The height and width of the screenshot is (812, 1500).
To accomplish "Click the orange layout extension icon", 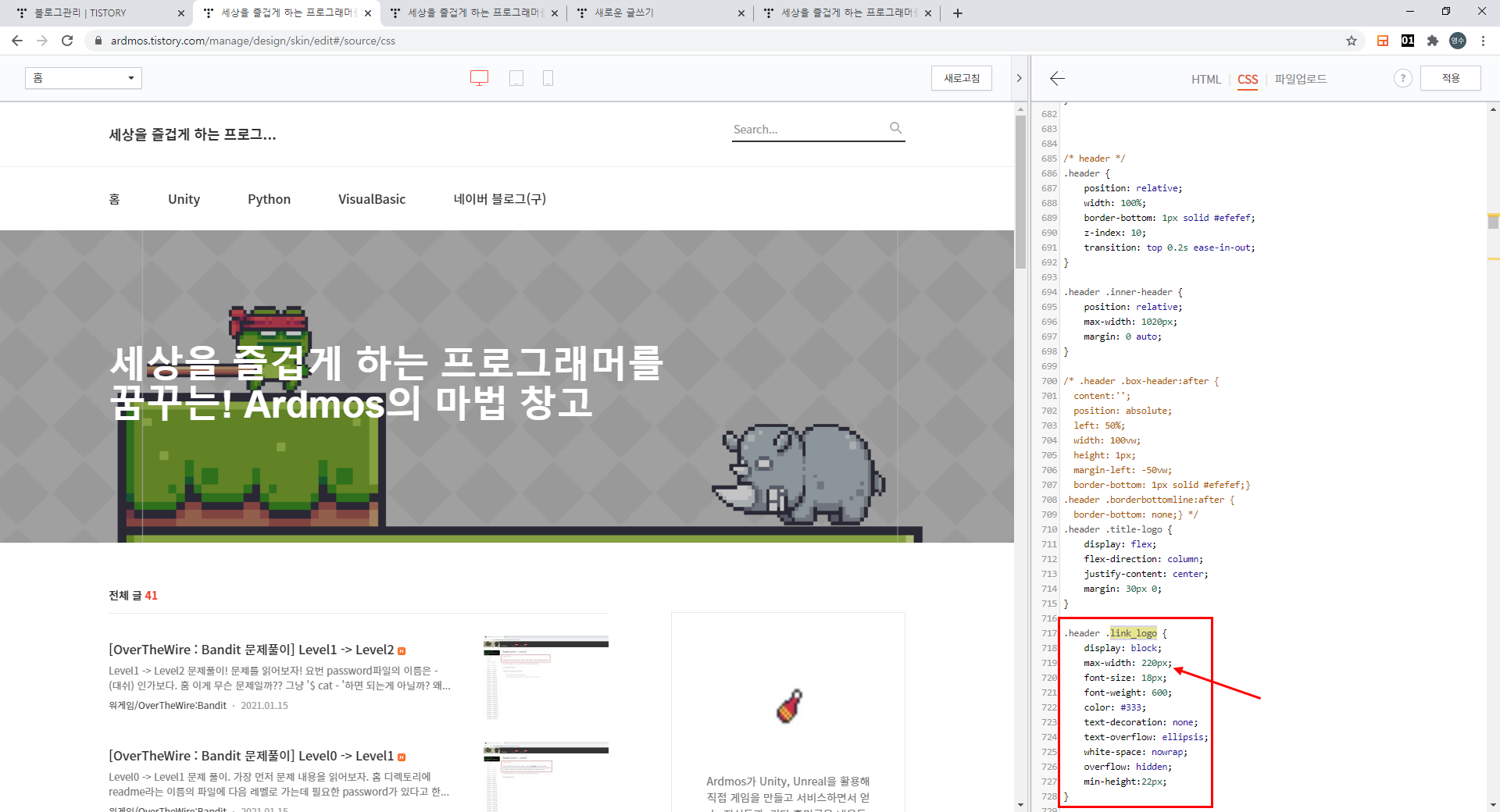I will (x=1383, y=41).
